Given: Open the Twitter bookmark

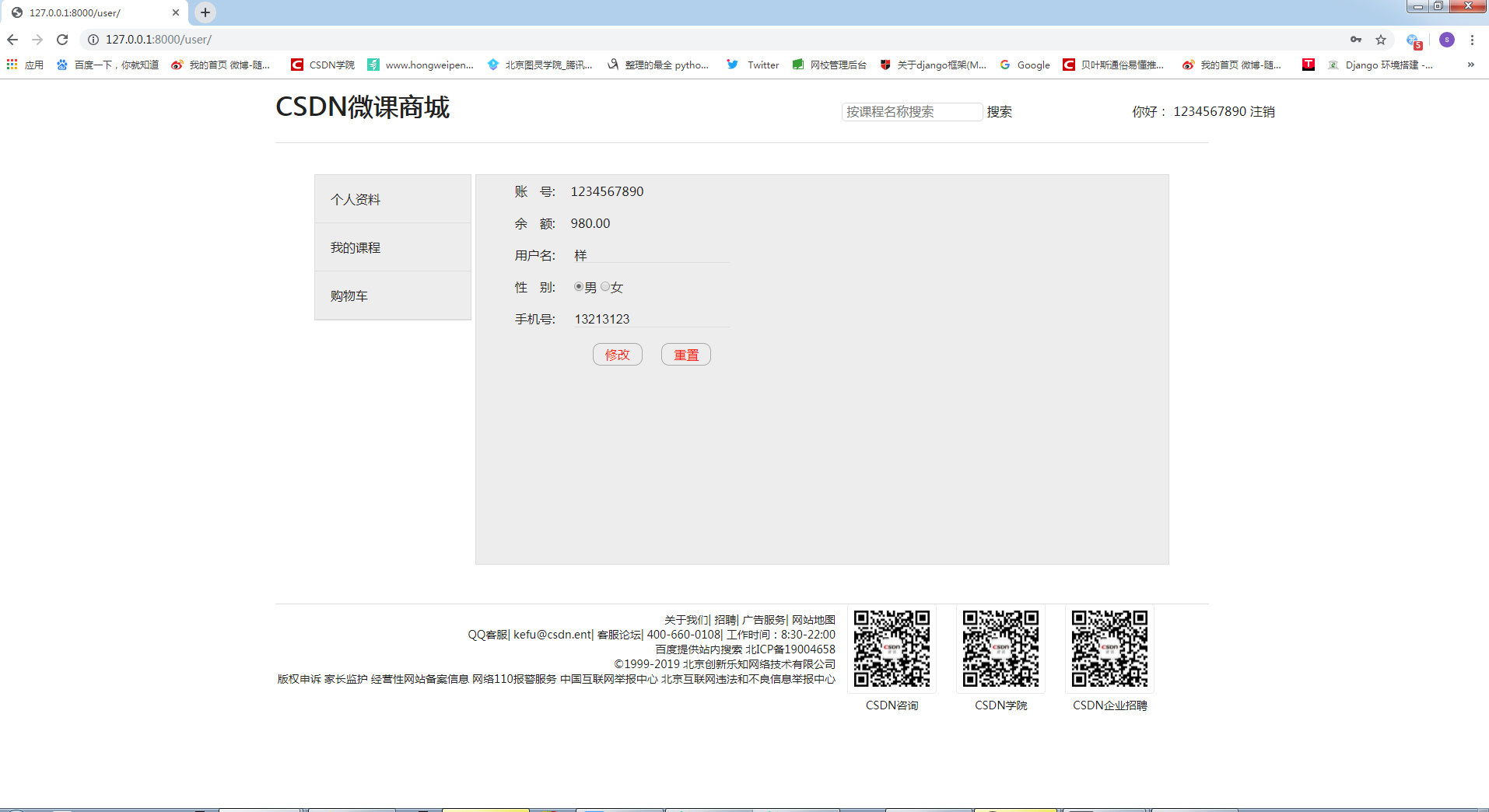Looking at the screenshot, I should pos(753,65).
